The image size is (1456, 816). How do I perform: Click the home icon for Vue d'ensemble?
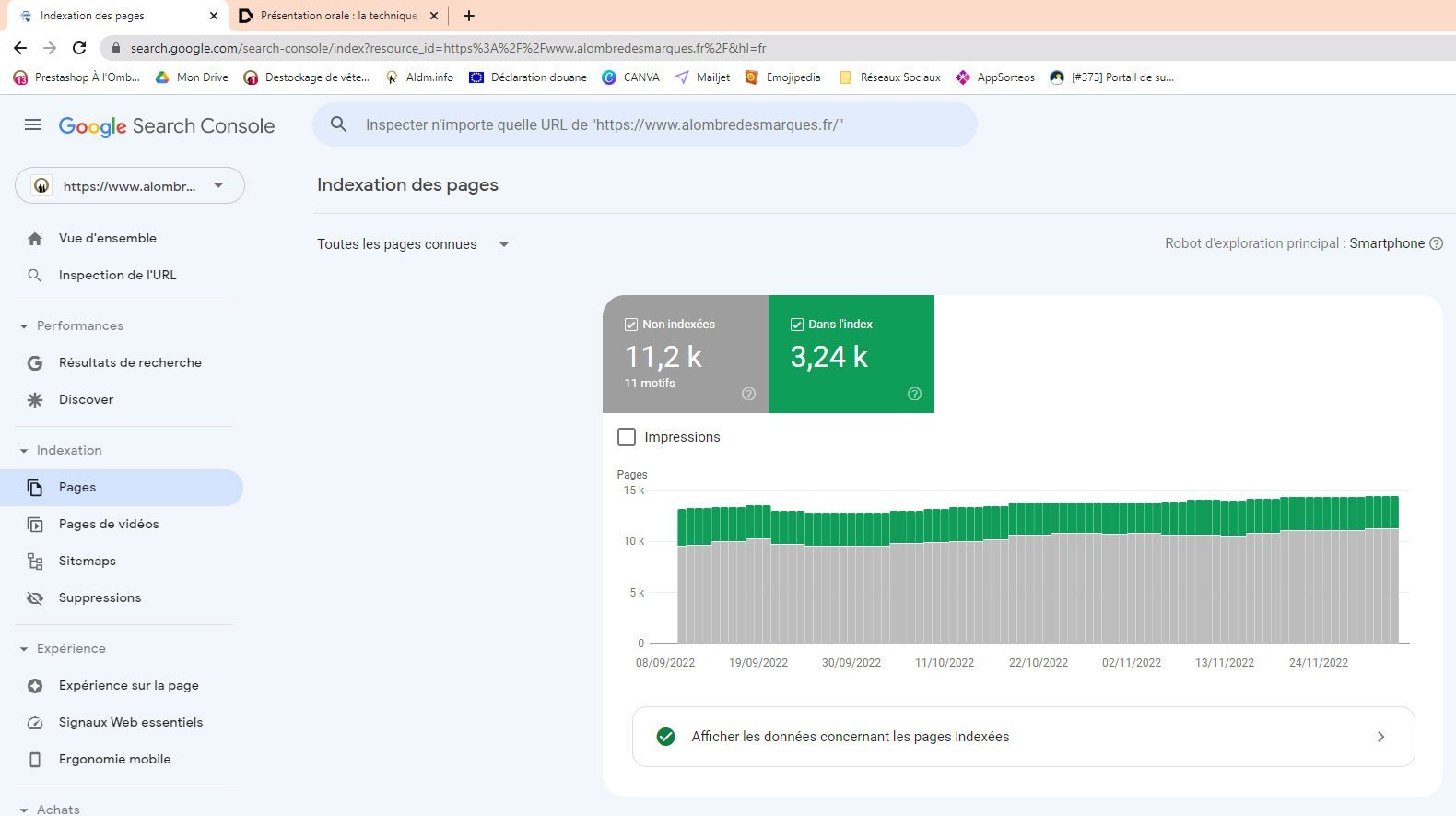coord(35,239)
